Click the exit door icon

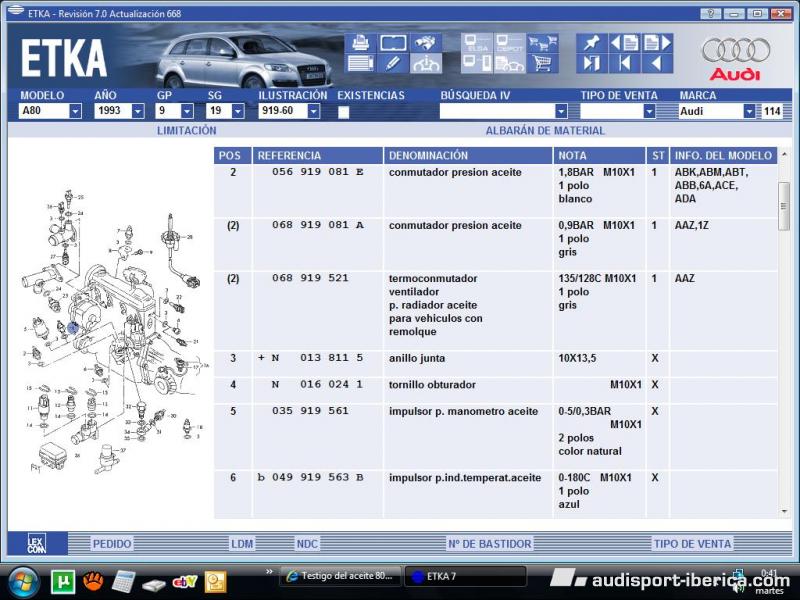[592, 63]
